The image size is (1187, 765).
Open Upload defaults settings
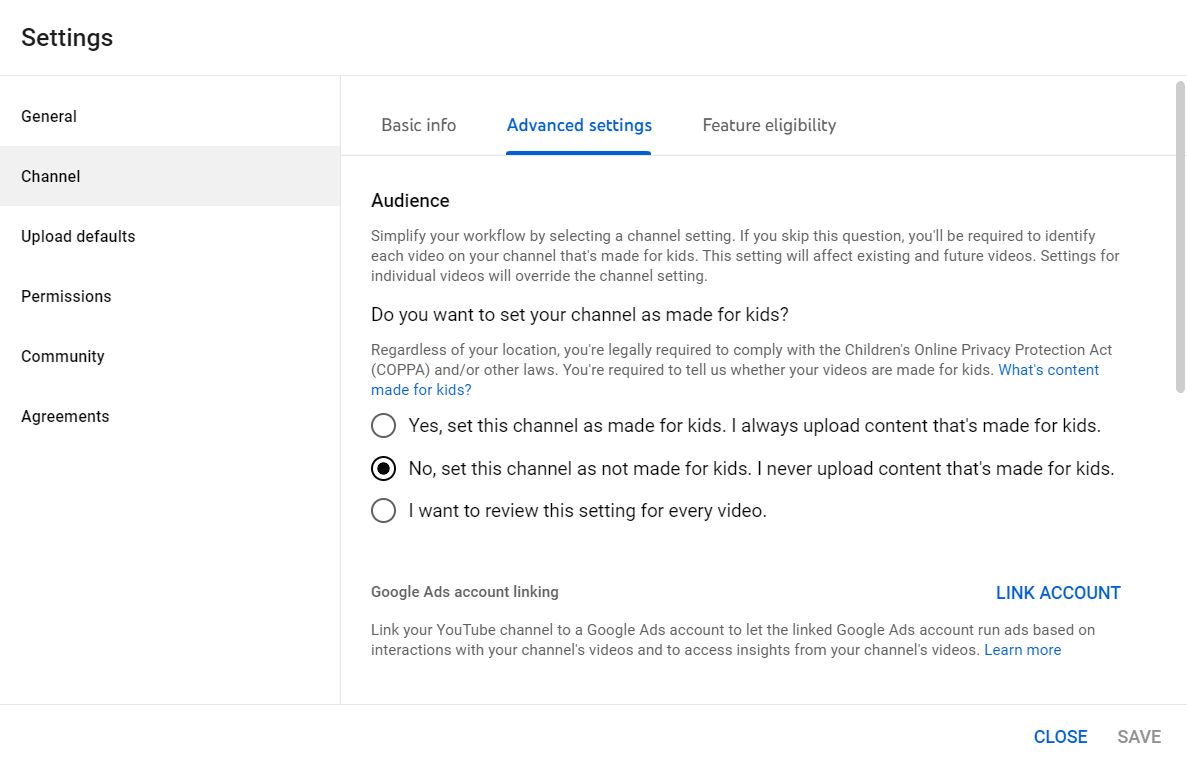pos(170,236)
